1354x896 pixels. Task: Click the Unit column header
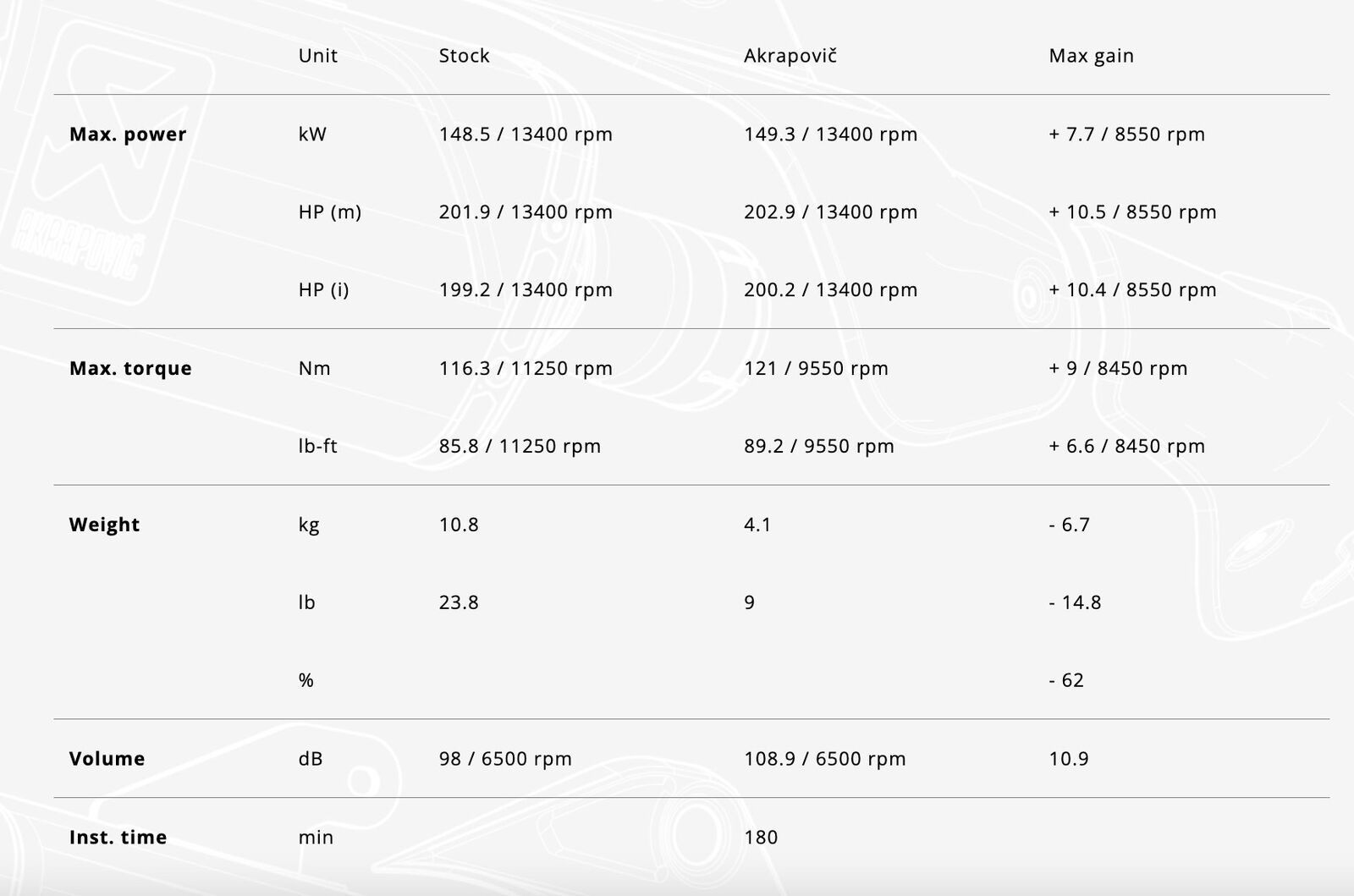pyautogui.click(x=317, y=56)
